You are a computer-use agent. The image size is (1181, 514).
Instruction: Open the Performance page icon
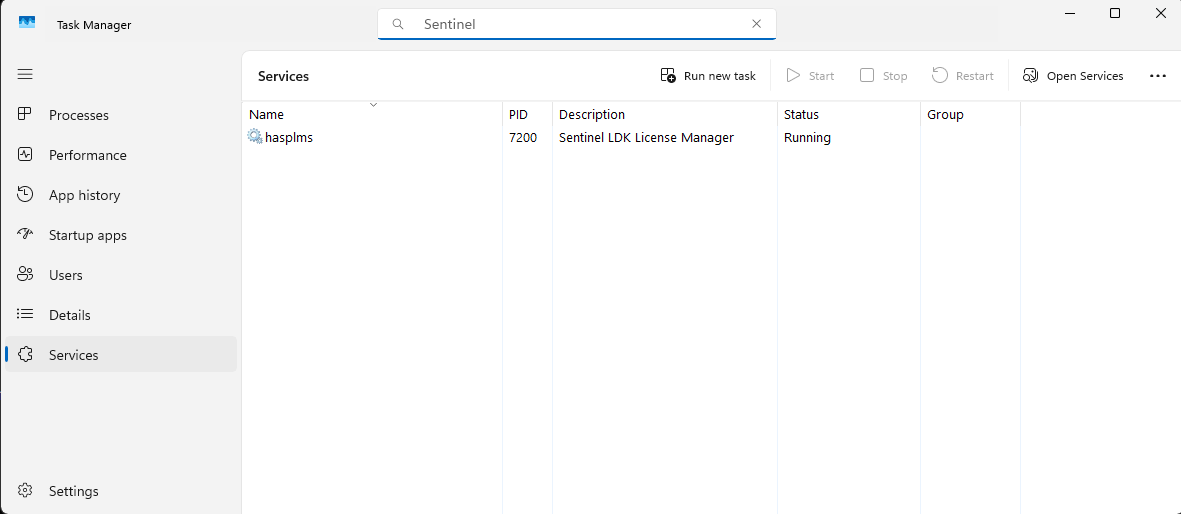pos(26,155)
